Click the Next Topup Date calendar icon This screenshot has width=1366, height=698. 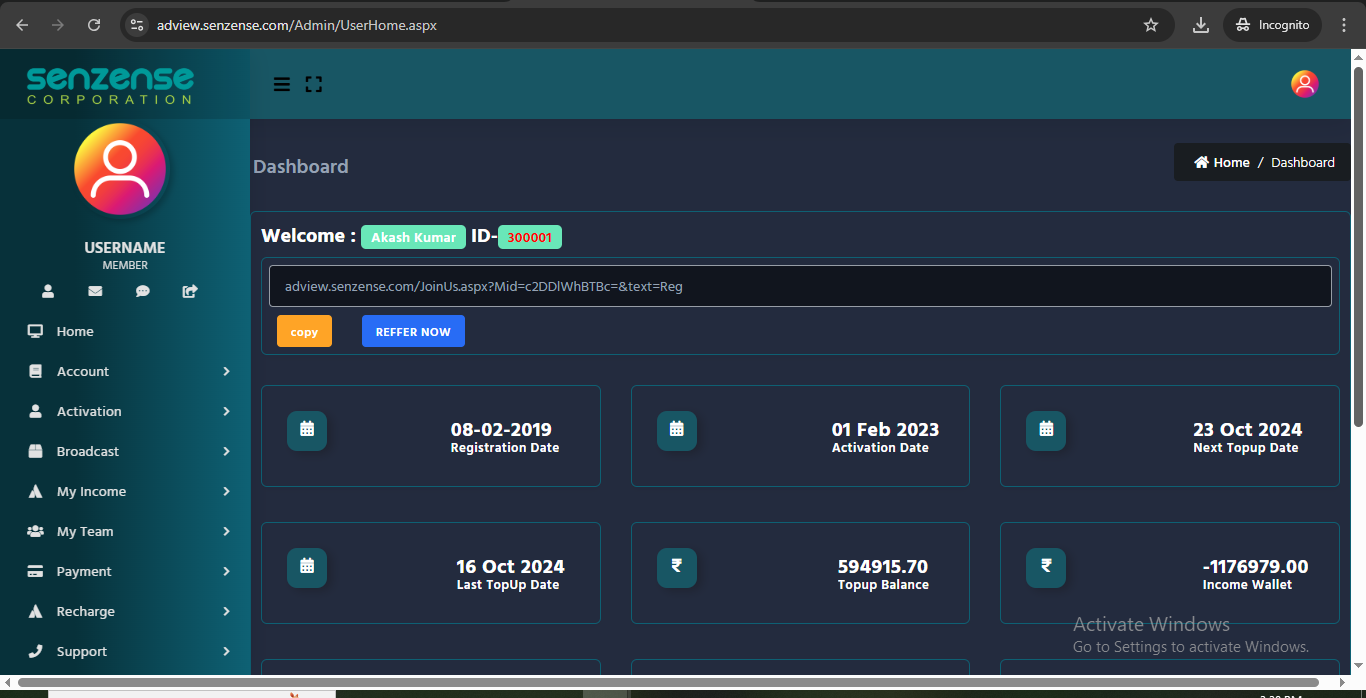pyautogui.click(x=1046, y=430)
